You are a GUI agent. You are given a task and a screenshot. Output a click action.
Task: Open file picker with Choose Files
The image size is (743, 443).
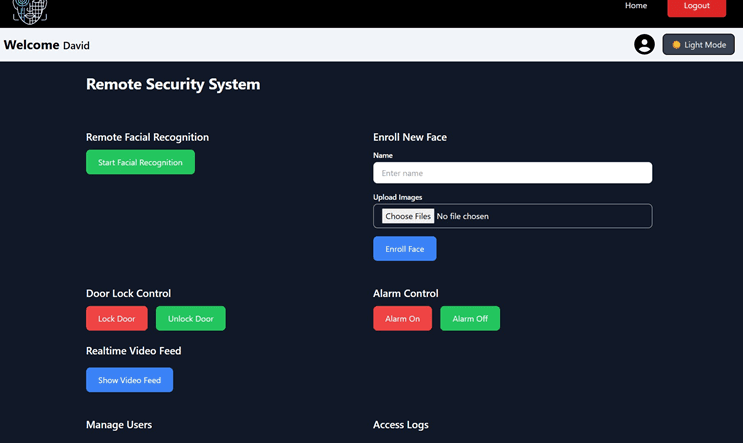[408, 216]
